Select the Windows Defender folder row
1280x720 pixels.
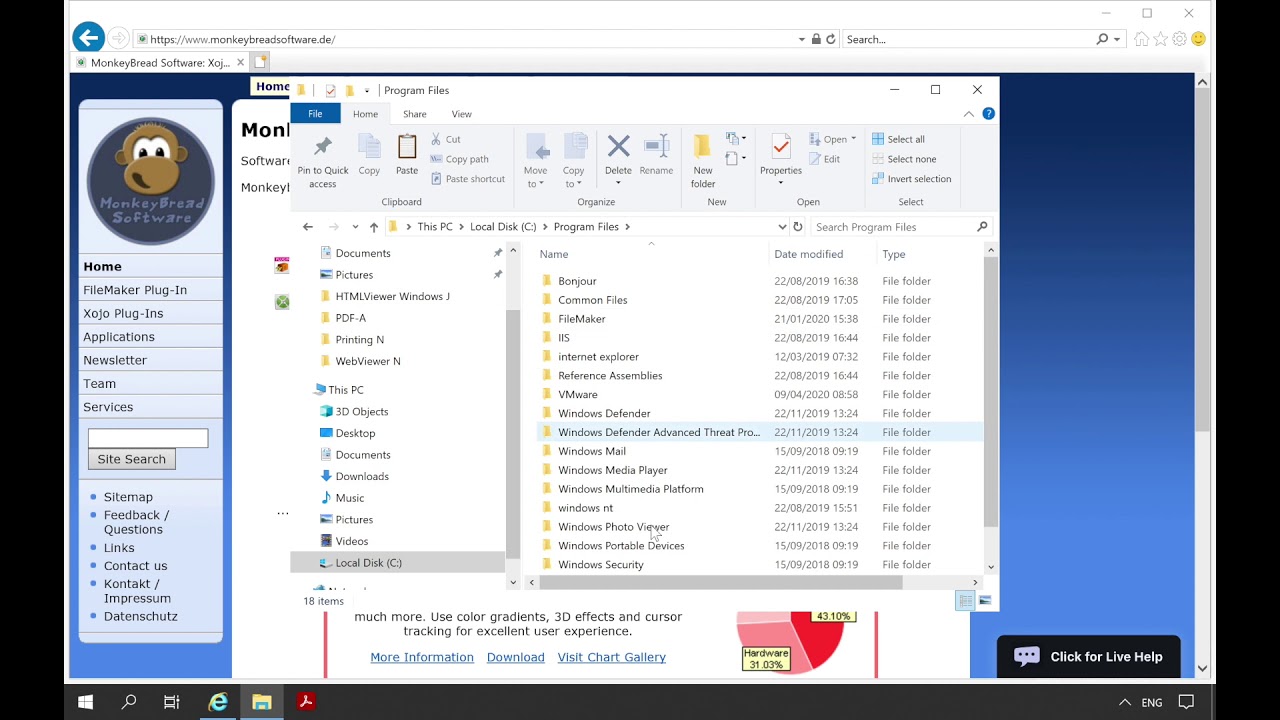click(760, 414)
